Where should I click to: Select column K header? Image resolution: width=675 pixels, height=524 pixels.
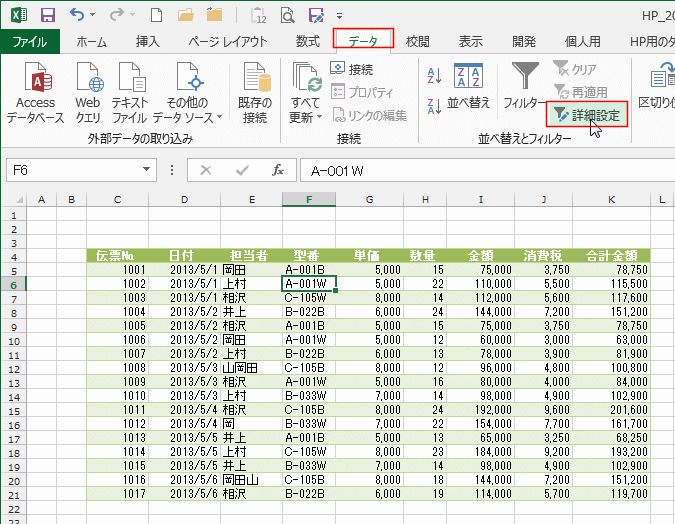point(610,200)
